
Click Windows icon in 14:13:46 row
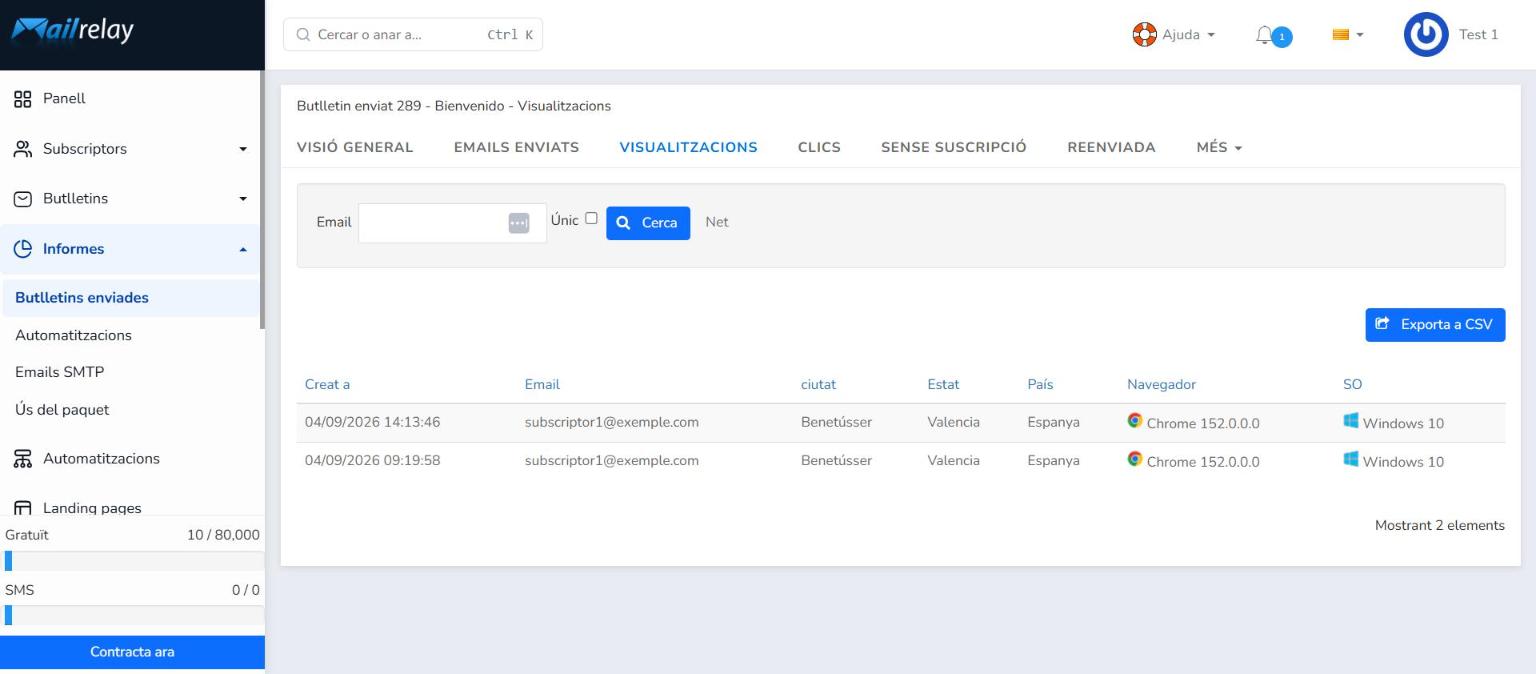[1351, 421]
